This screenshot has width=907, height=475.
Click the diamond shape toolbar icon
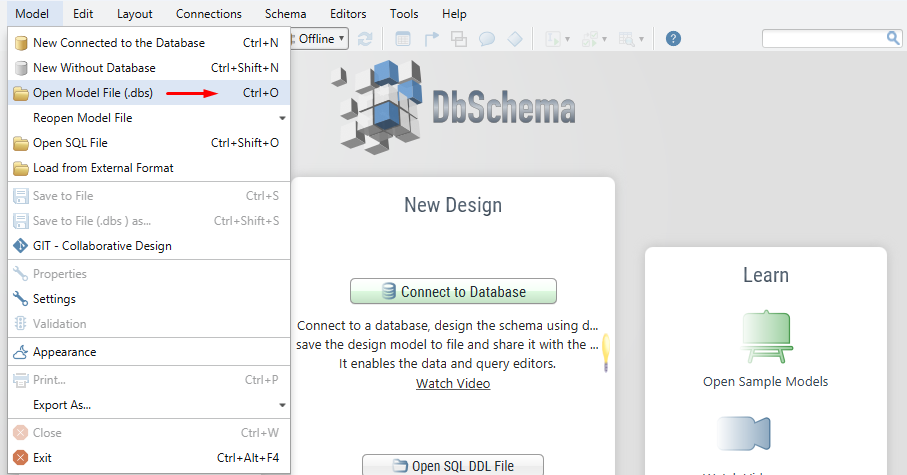(515, 39)
